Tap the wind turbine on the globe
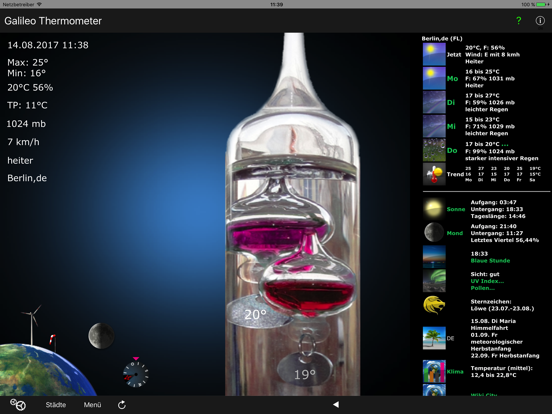This screenshot has height=414, width=552. click(32, 325)
